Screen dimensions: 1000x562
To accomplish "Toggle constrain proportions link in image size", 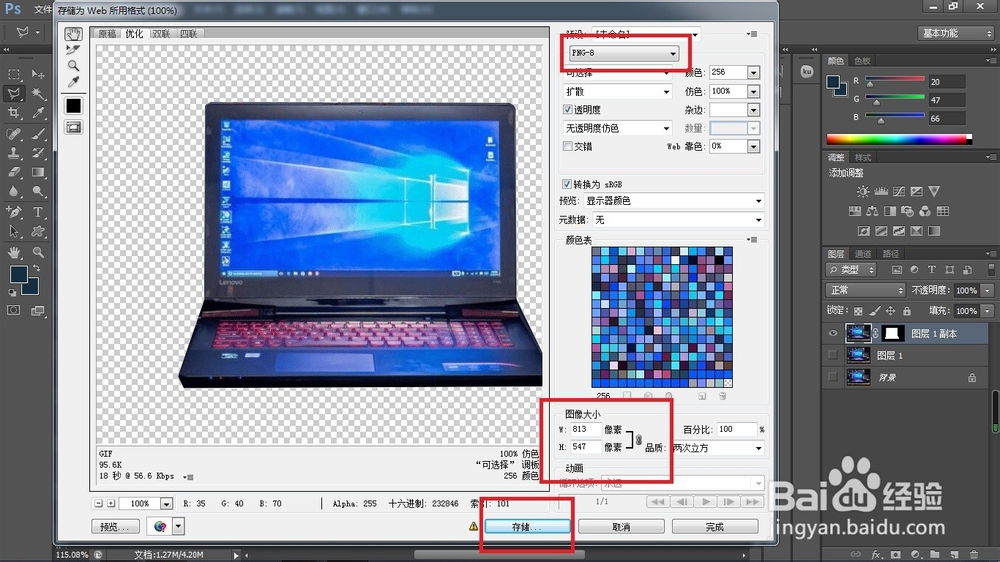I will pyautogui.click(x=638, y=439).
